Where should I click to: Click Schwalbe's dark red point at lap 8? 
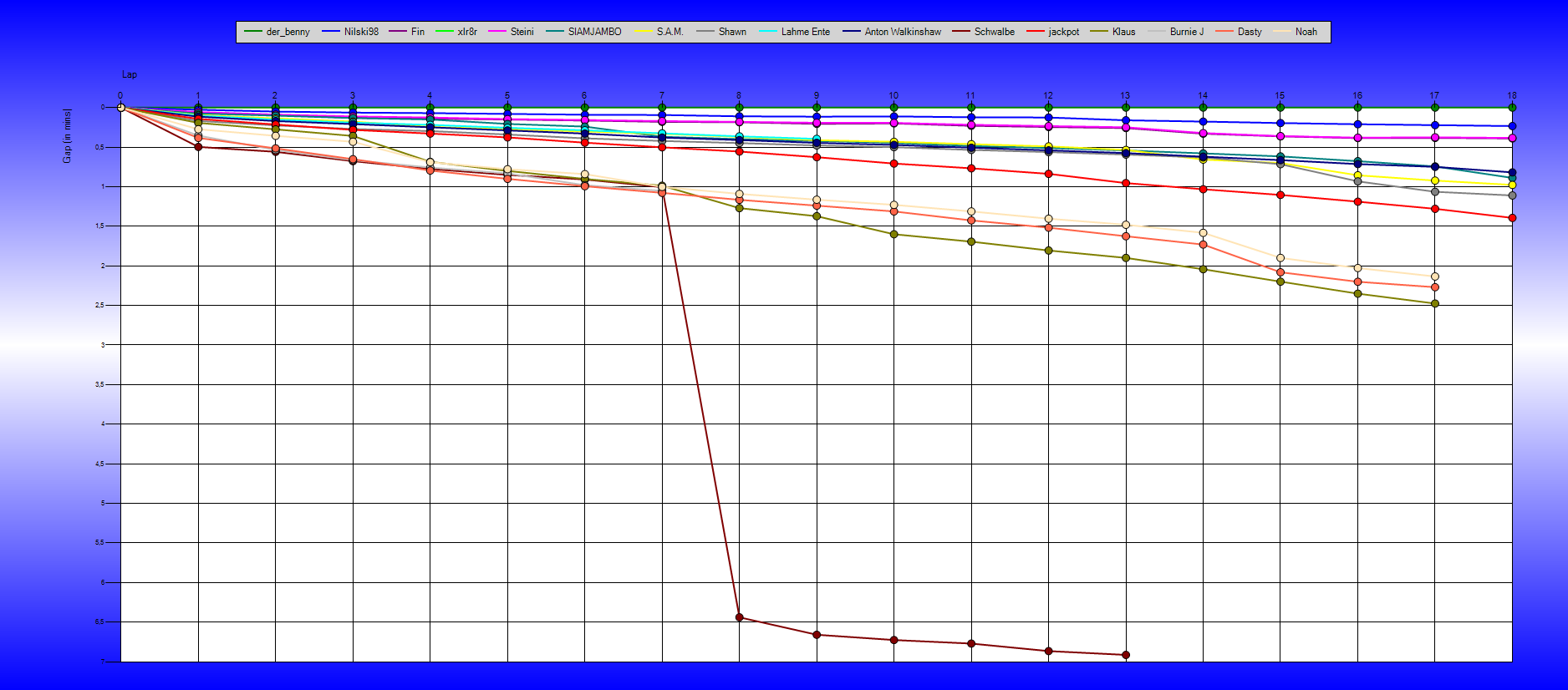[740, 617]
